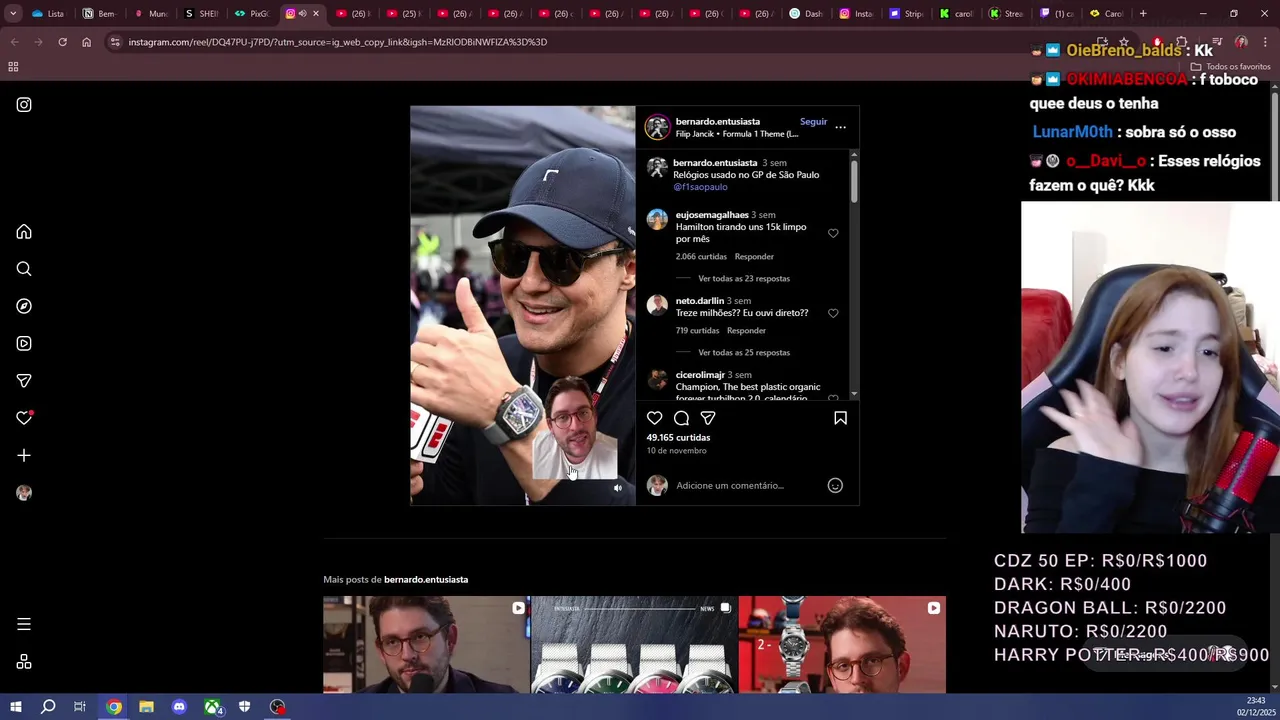Like eujosemagalhaes's comment
The height and width of the screenshot is (720, 1280).
(833, 233)
